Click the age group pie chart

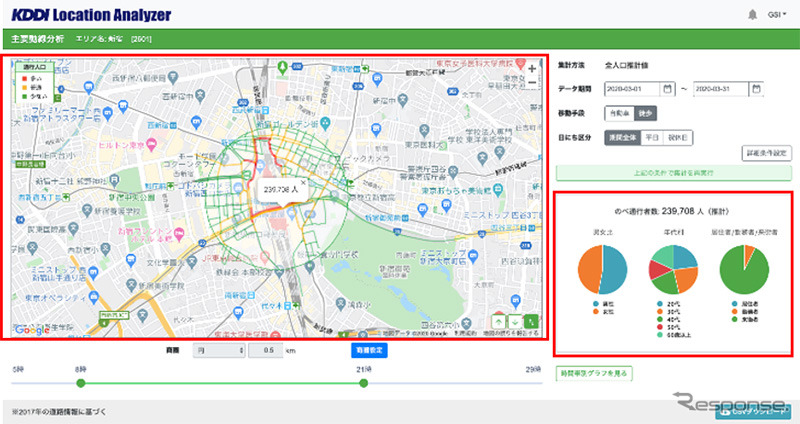[673, 269]
